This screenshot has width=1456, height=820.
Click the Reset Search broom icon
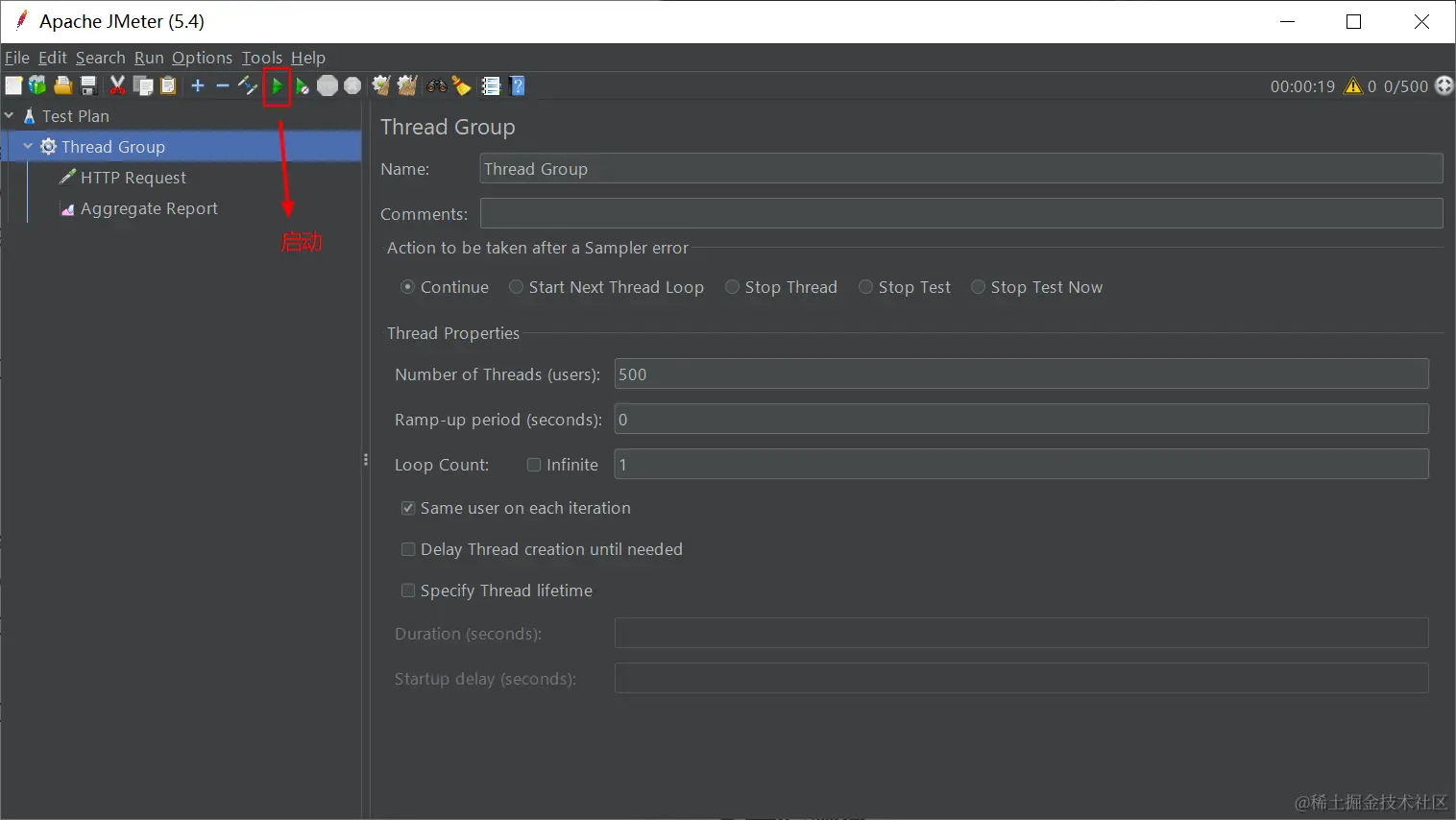[462, 86]
